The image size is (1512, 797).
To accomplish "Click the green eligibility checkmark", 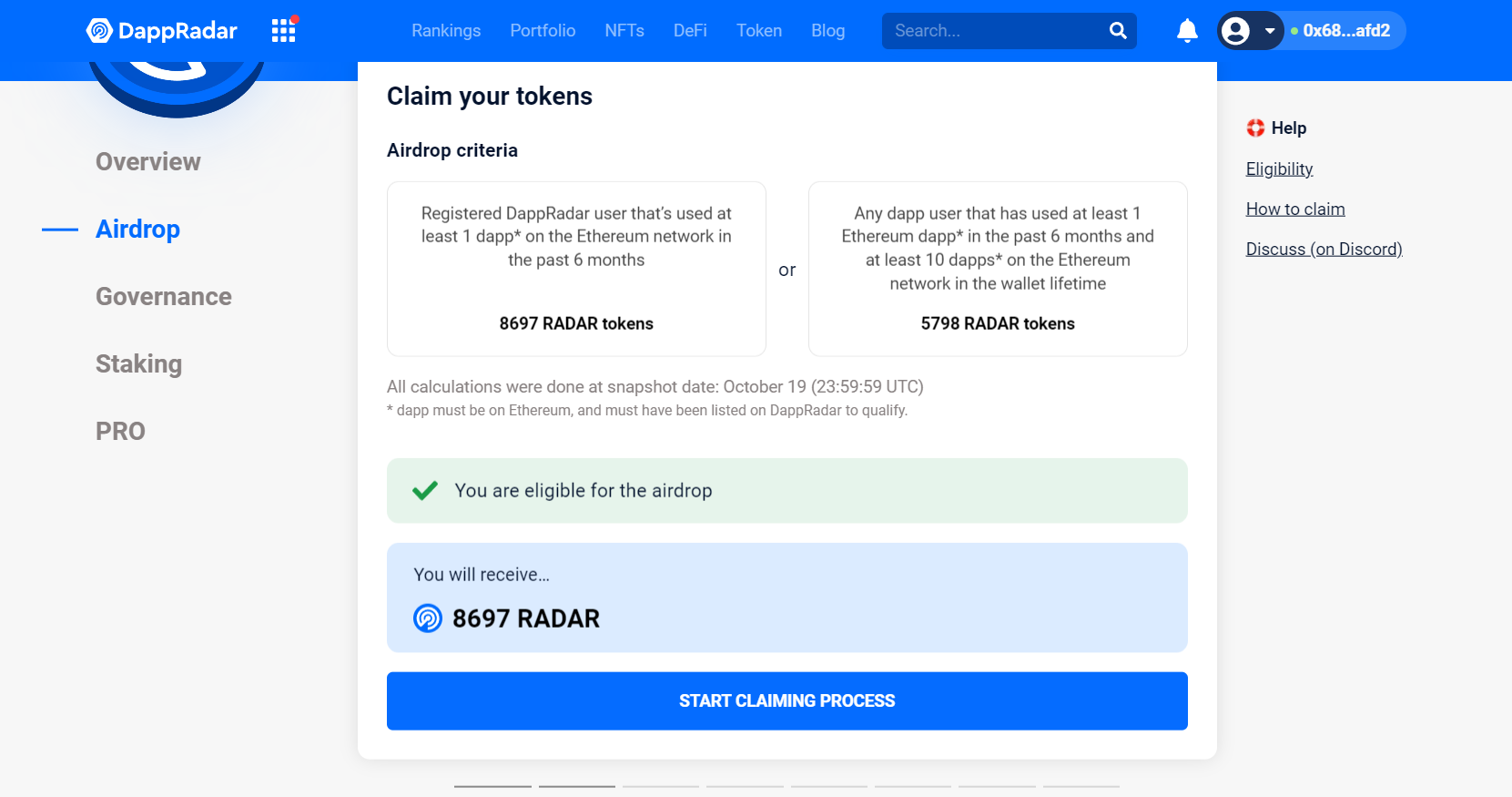I will click(x=425, y=491).
